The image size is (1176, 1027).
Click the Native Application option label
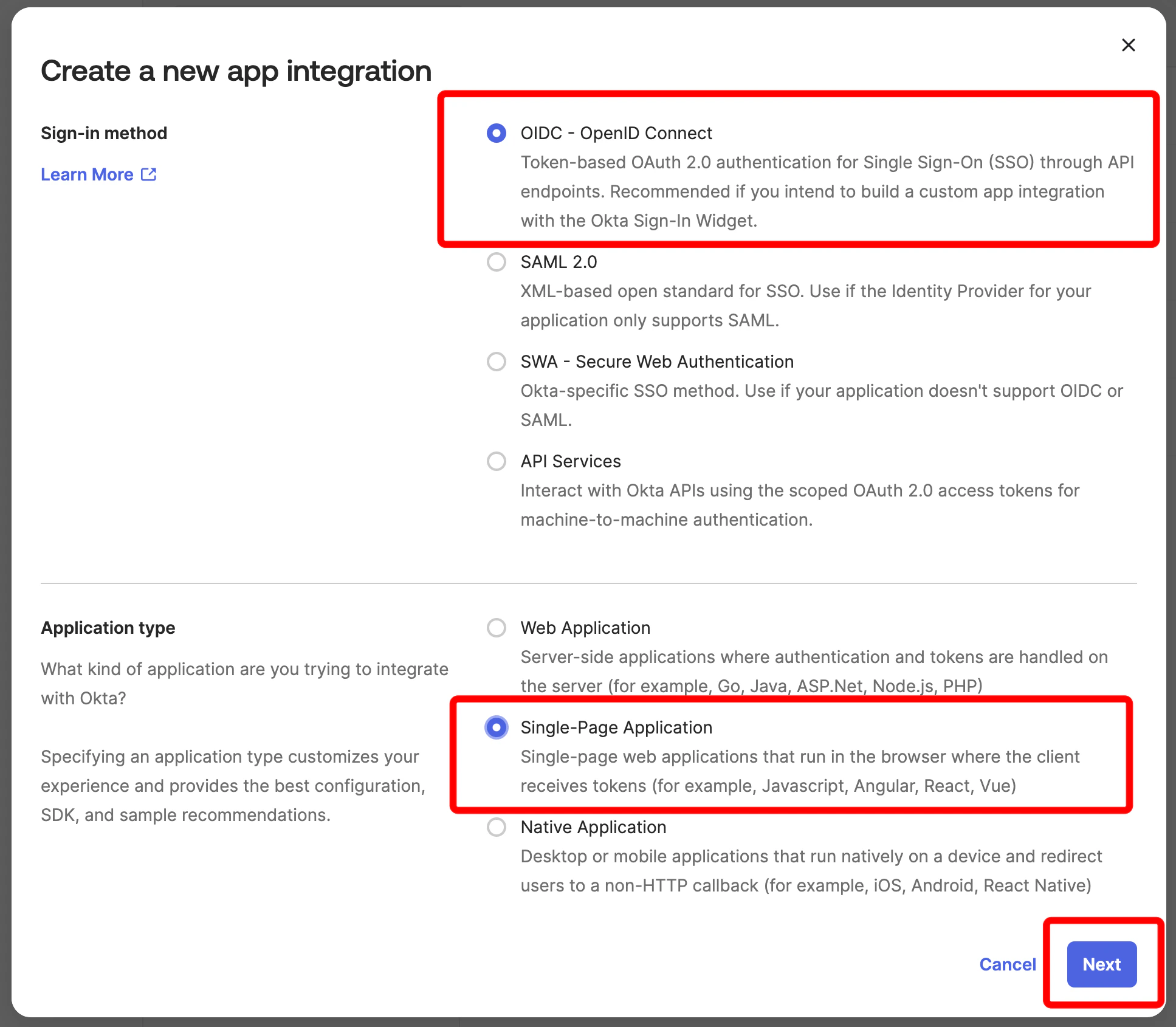[593, 827]
